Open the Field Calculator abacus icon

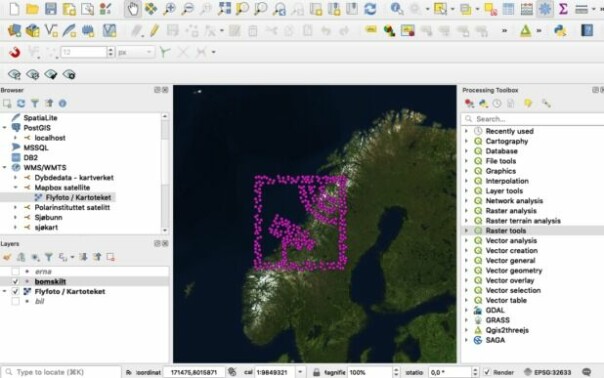click(x=527, y=8)
